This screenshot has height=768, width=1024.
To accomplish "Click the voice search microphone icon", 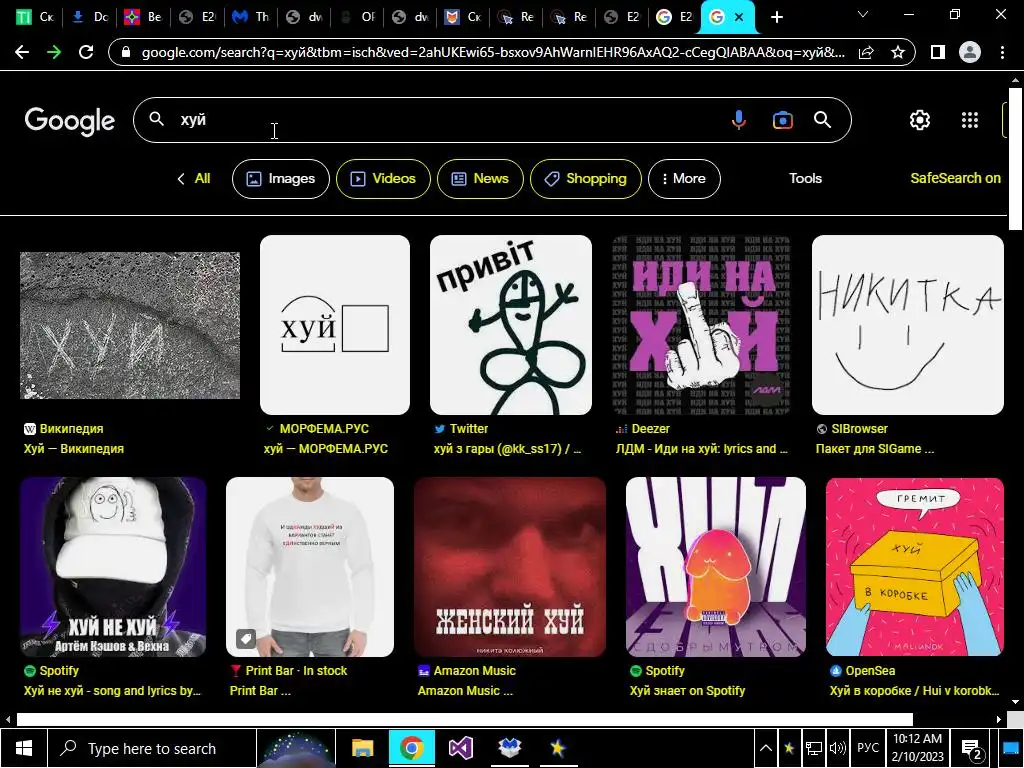I will point(739,120).
